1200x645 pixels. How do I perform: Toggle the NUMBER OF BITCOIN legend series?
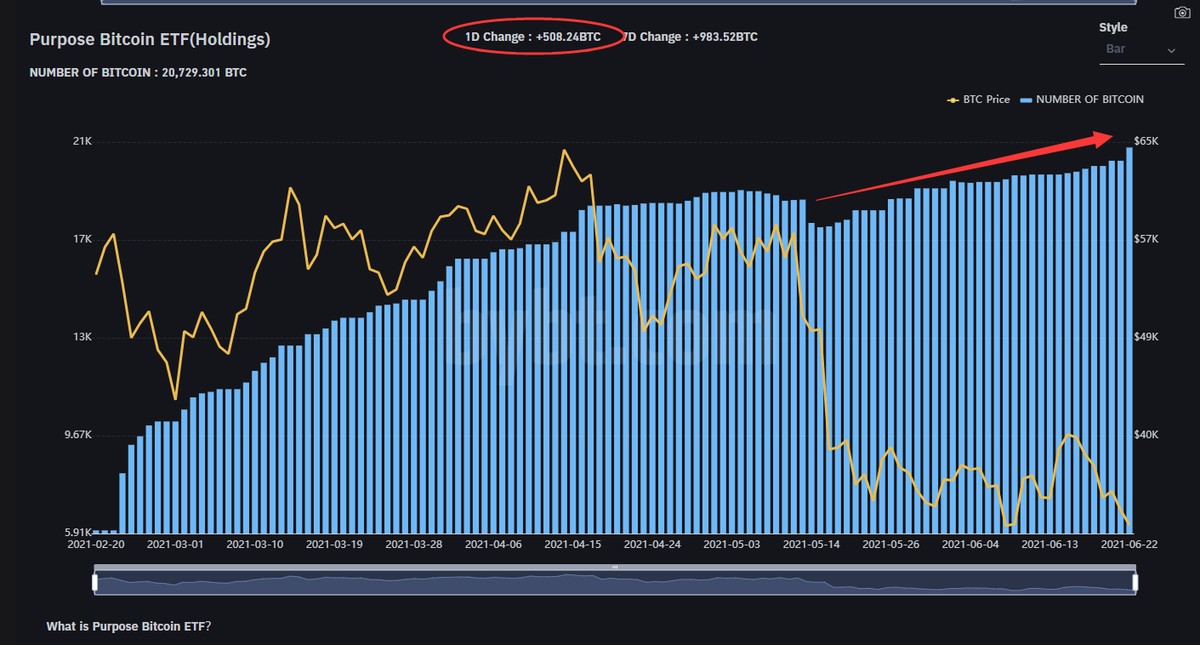(x=1081, y=100)
